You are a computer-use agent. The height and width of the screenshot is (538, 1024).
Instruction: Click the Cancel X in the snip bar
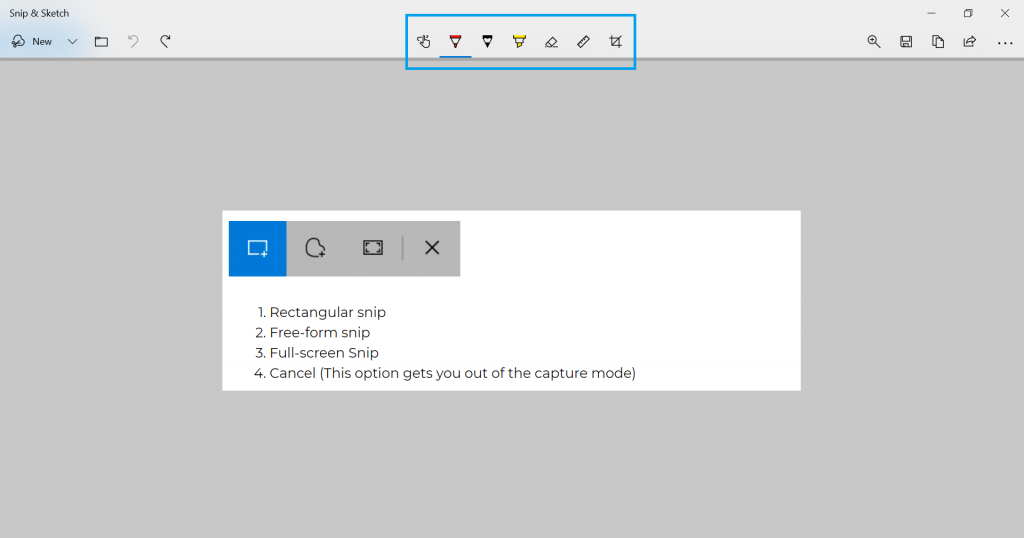[432, 248]
